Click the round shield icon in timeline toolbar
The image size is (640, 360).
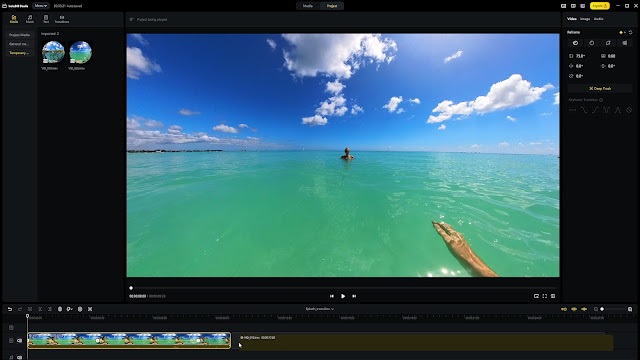(80, 309)
